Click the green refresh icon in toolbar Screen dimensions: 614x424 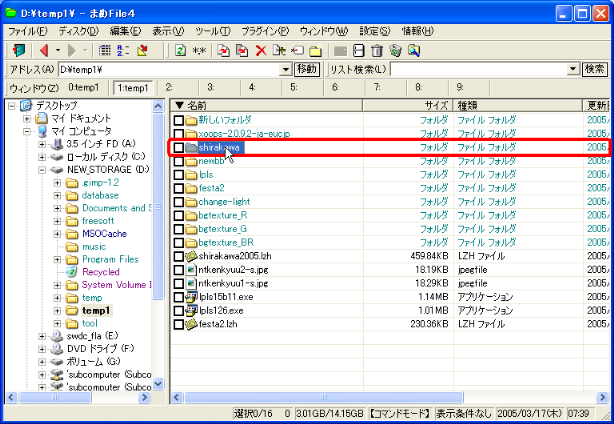click(180, 50)
